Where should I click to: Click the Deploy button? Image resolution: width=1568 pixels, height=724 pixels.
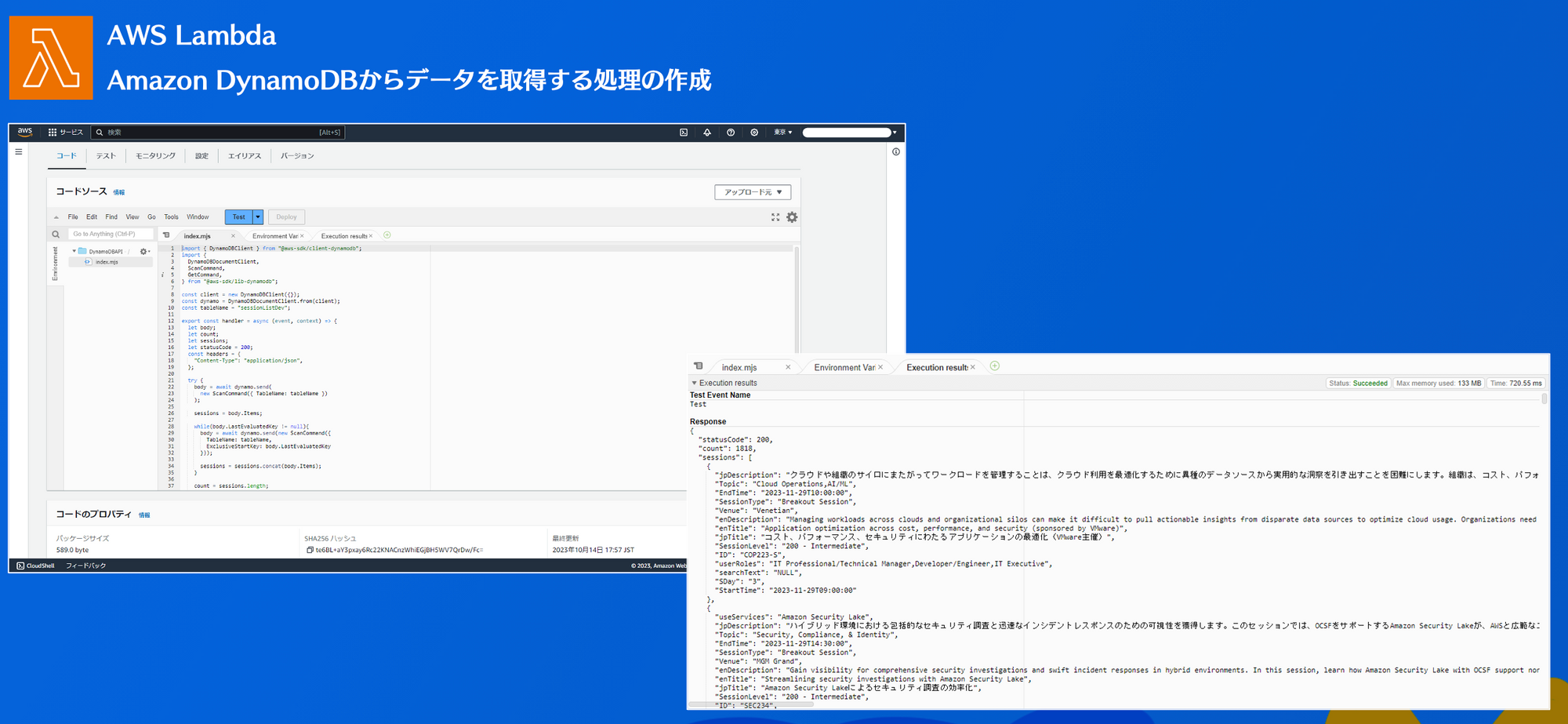pyautogui.click(x=286, y=217)
